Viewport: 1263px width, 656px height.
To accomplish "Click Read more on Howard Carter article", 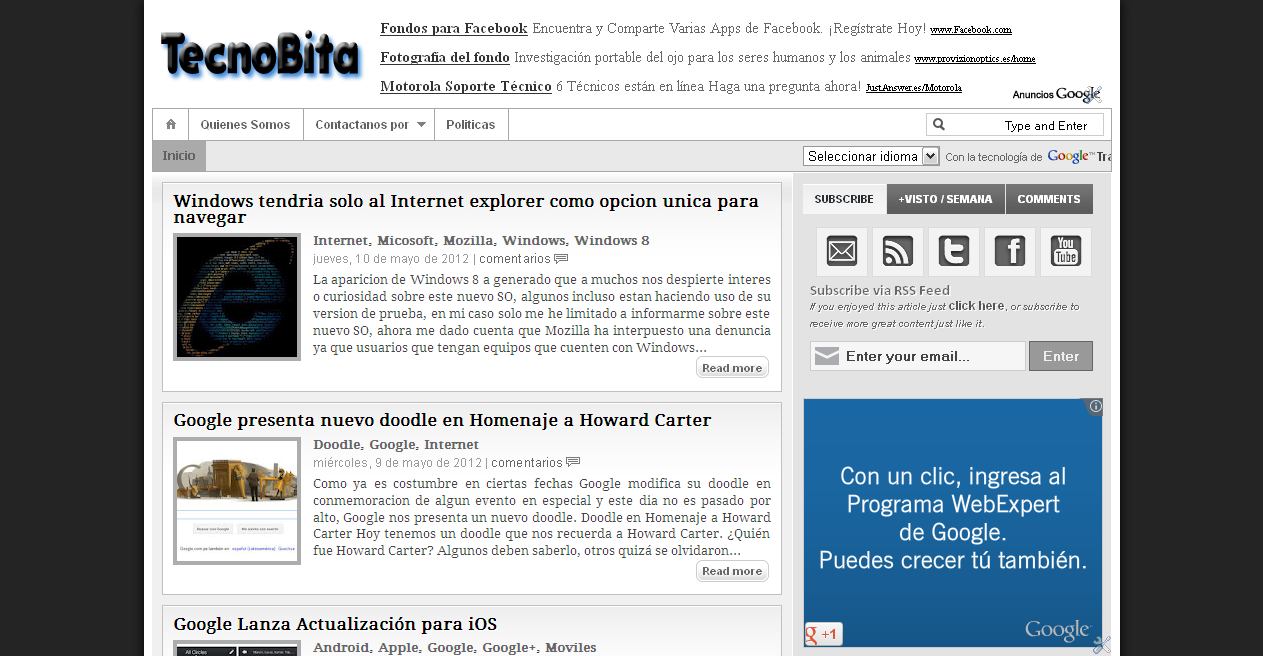I will pyautogui.click(x=732, y=571).
